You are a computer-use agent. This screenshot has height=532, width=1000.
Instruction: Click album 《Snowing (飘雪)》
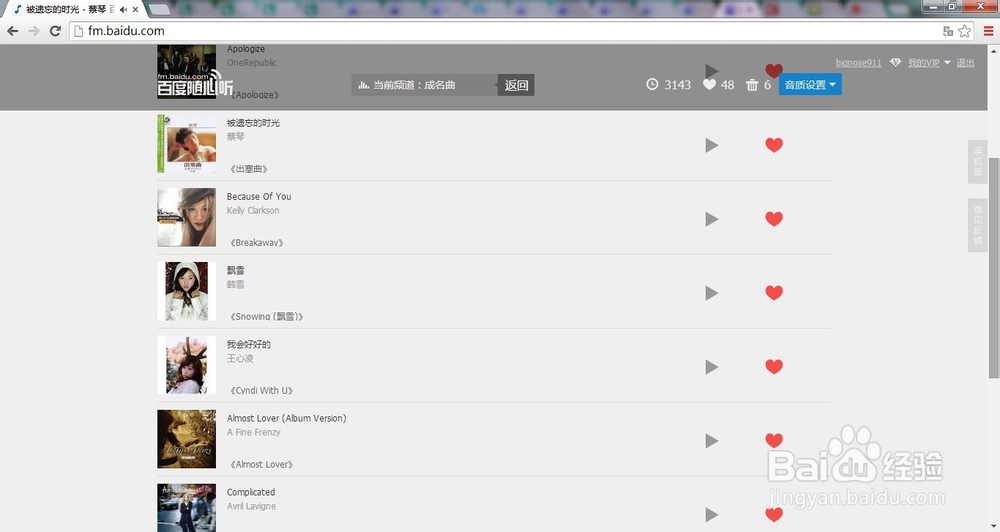[x=267, y=316]
